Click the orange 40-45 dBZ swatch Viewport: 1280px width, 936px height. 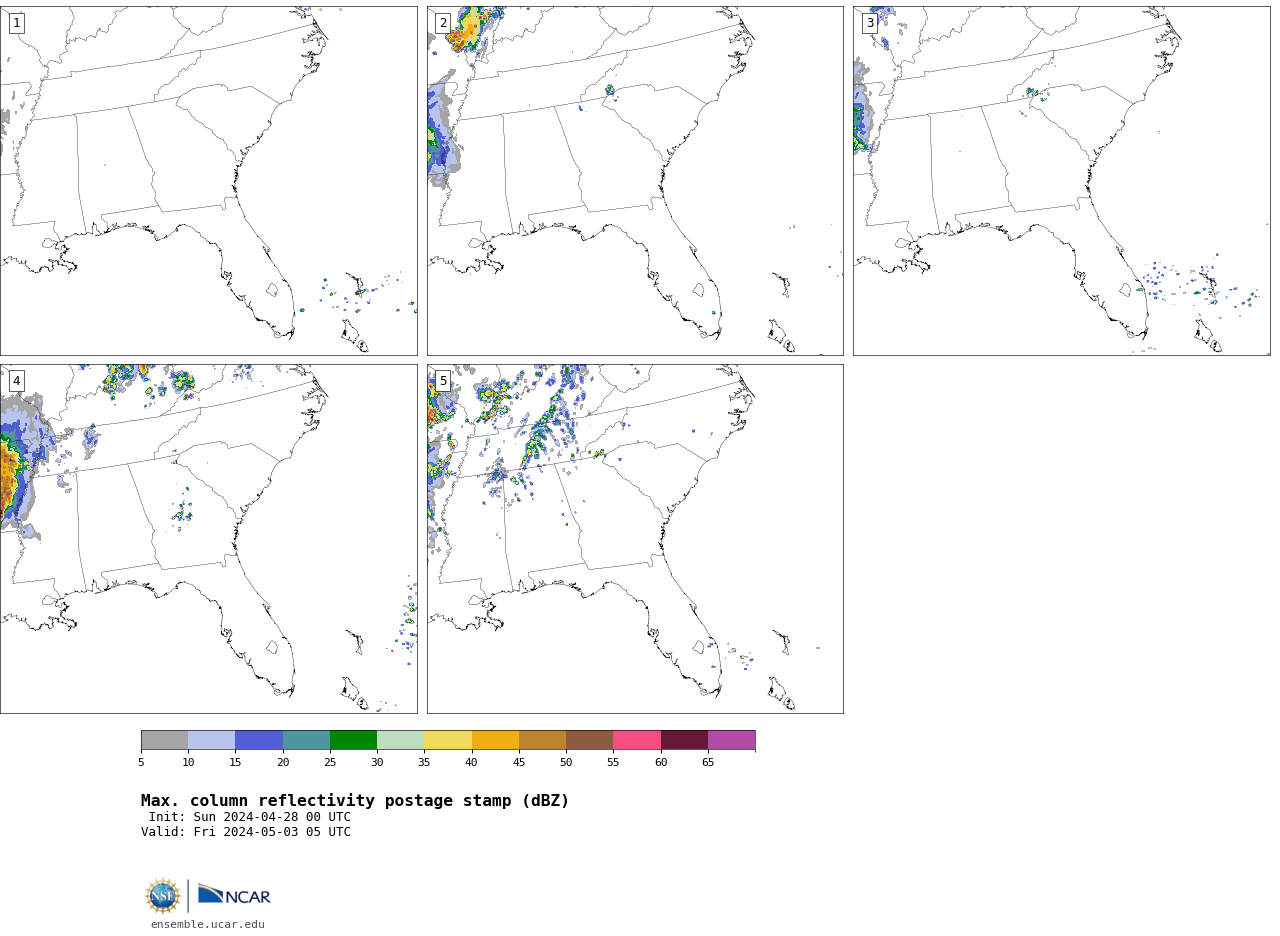(495, 740)
